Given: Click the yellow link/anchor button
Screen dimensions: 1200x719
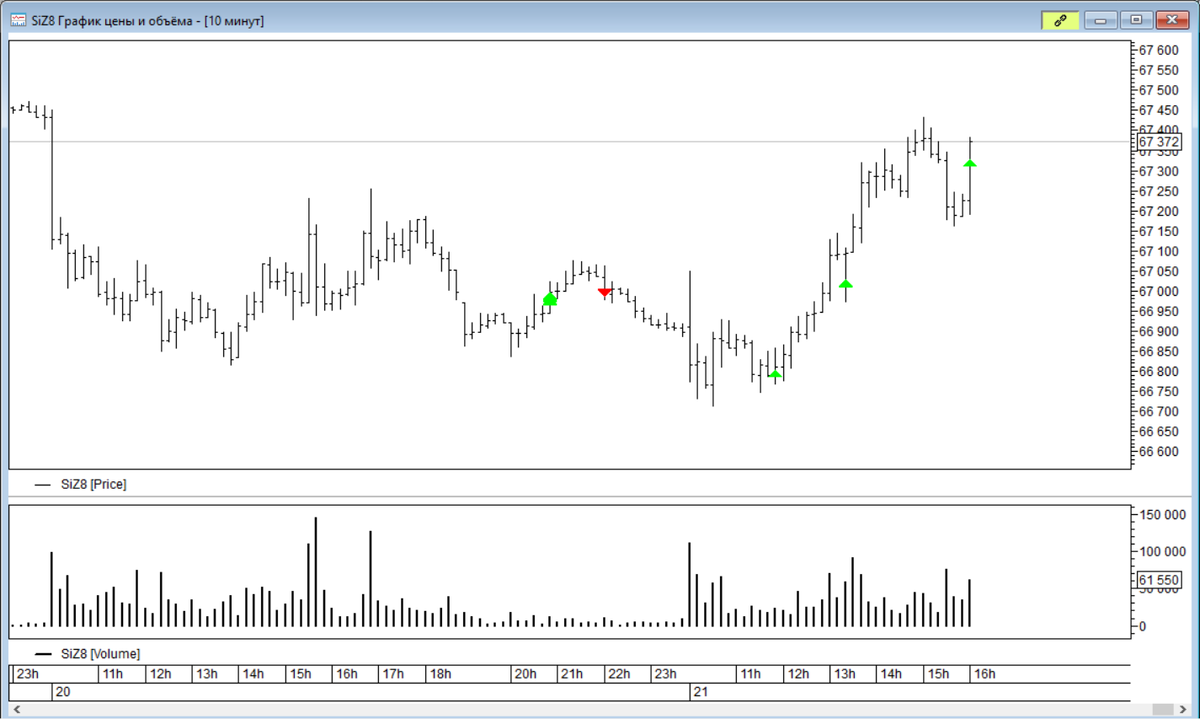Looking at the screenshot, I should coord(1060,20).
